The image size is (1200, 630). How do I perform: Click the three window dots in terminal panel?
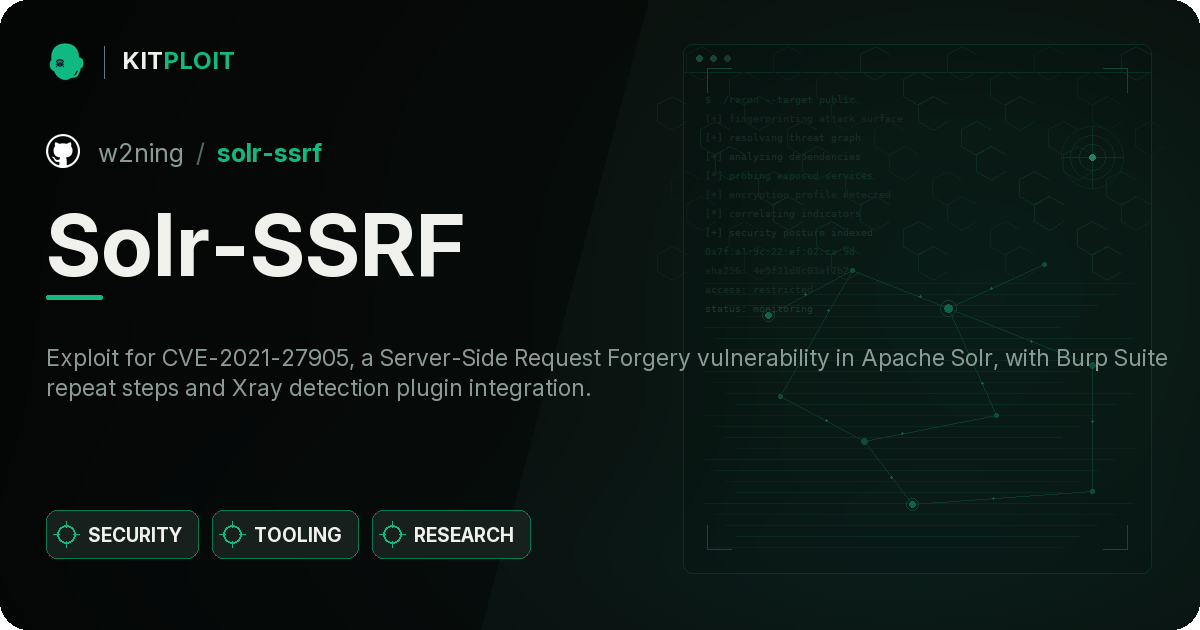tap(713, 59)
